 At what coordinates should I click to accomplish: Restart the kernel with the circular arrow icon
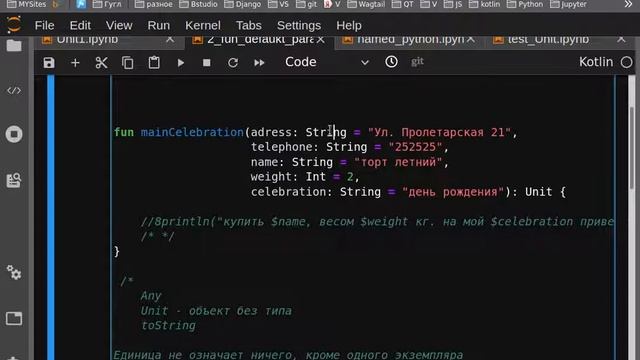(x=233, y=62)
